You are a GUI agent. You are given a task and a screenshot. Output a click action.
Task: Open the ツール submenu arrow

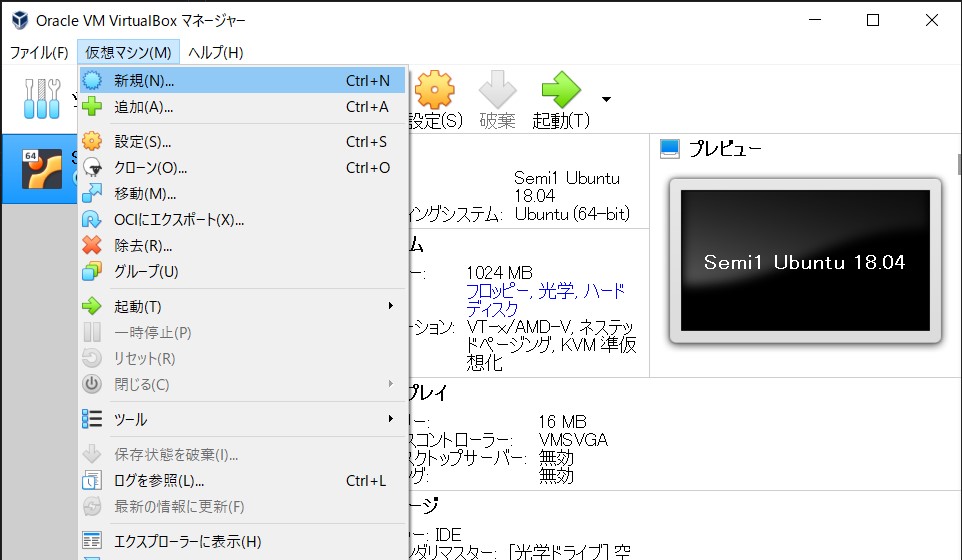pyautogui.click(x=390, y=418)
